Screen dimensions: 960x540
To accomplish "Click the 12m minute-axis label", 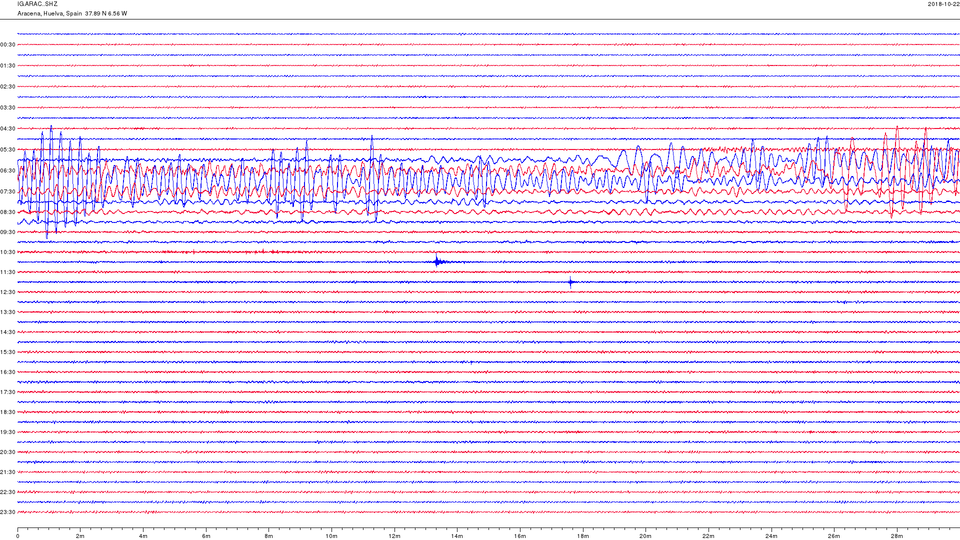I will click(394, 536).
